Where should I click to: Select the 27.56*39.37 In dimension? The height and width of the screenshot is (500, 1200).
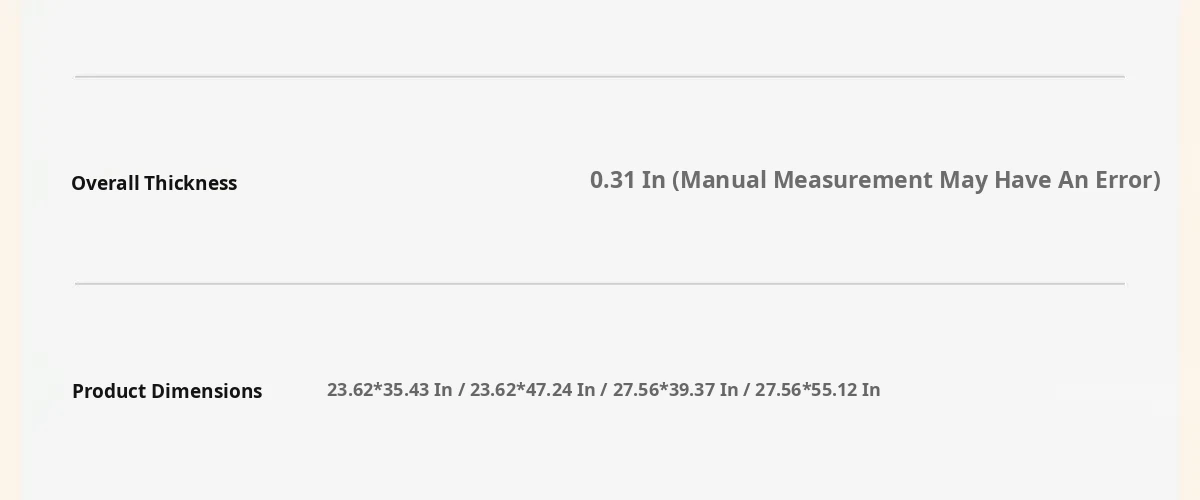(x=676, y=390)
